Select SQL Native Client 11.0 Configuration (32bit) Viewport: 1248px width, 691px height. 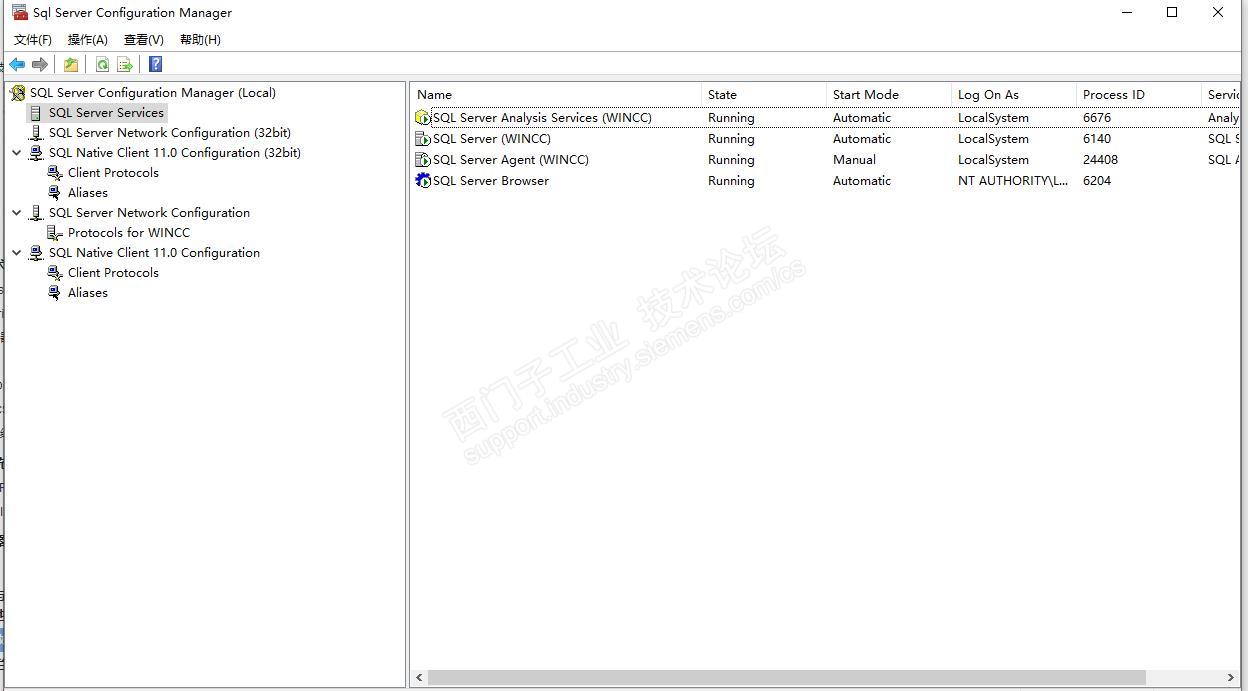[x=175, y=153]
